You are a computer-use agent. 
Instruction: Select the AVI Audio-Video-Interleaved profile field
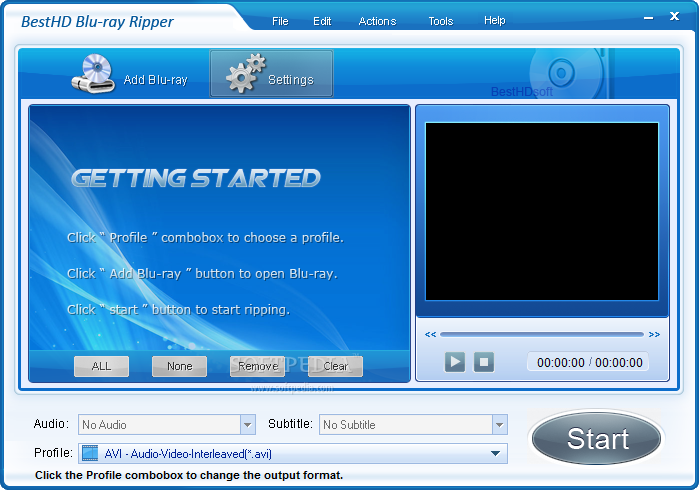point(293,453)
